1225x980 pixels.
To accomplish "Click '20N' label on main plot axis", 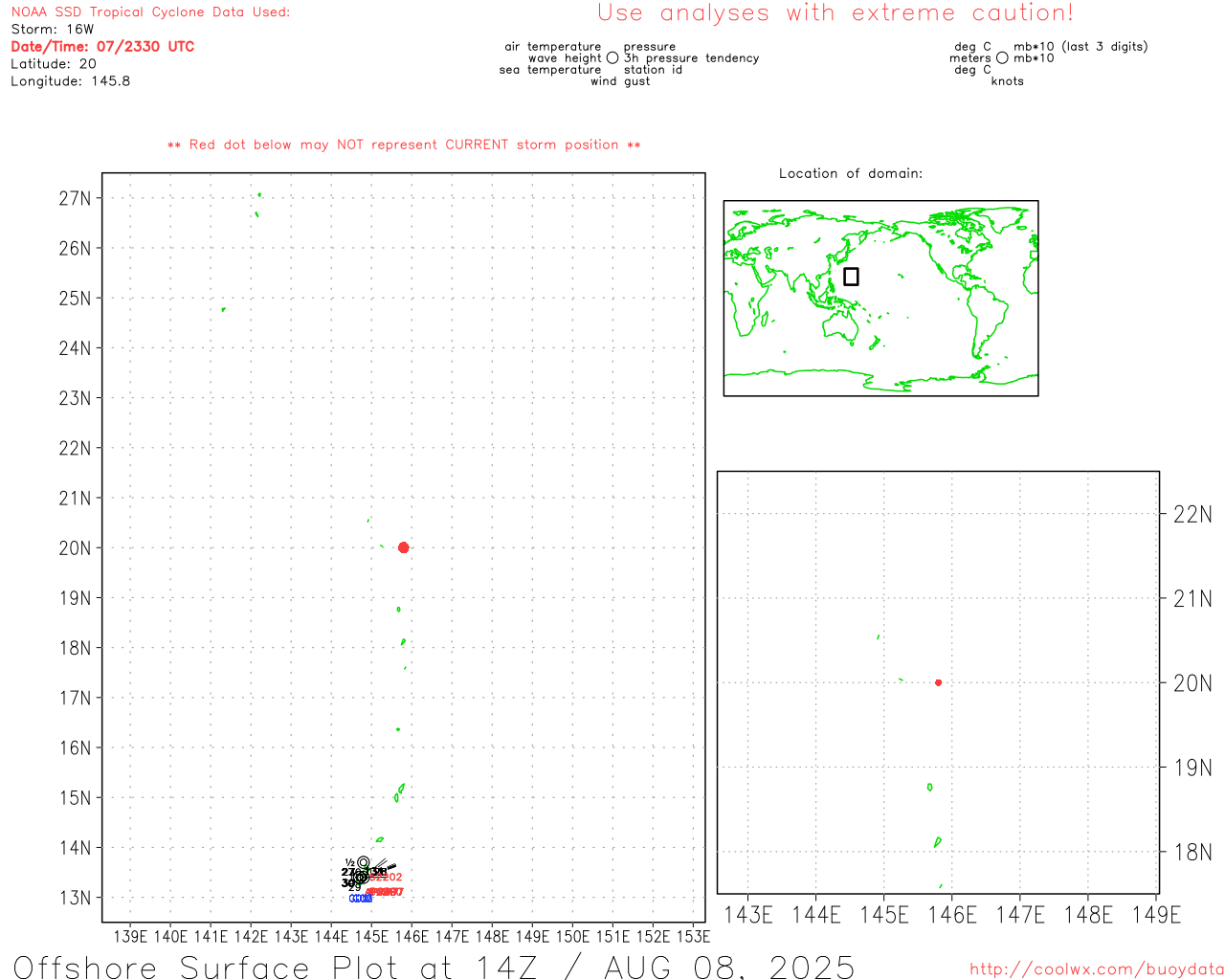I will pyautogui.click(x=75, y=547).
